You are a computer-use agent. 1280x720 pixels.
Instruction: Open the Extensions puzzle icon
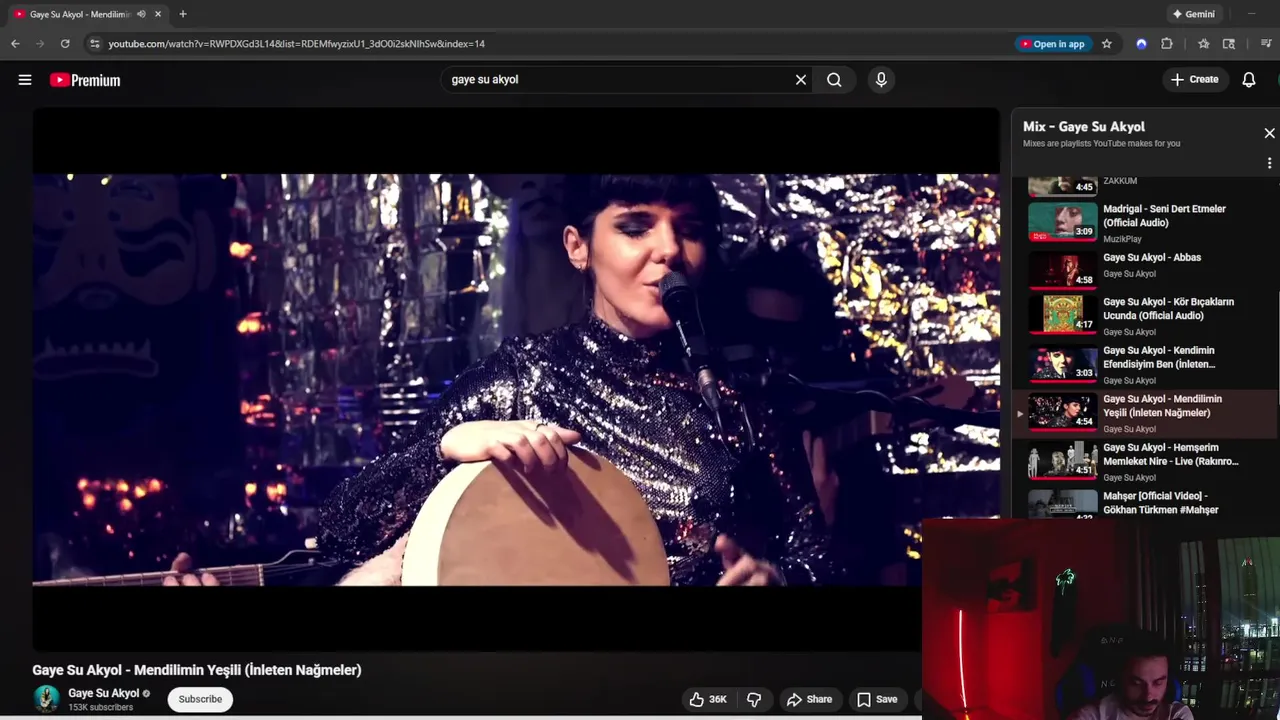(1167, 44)
